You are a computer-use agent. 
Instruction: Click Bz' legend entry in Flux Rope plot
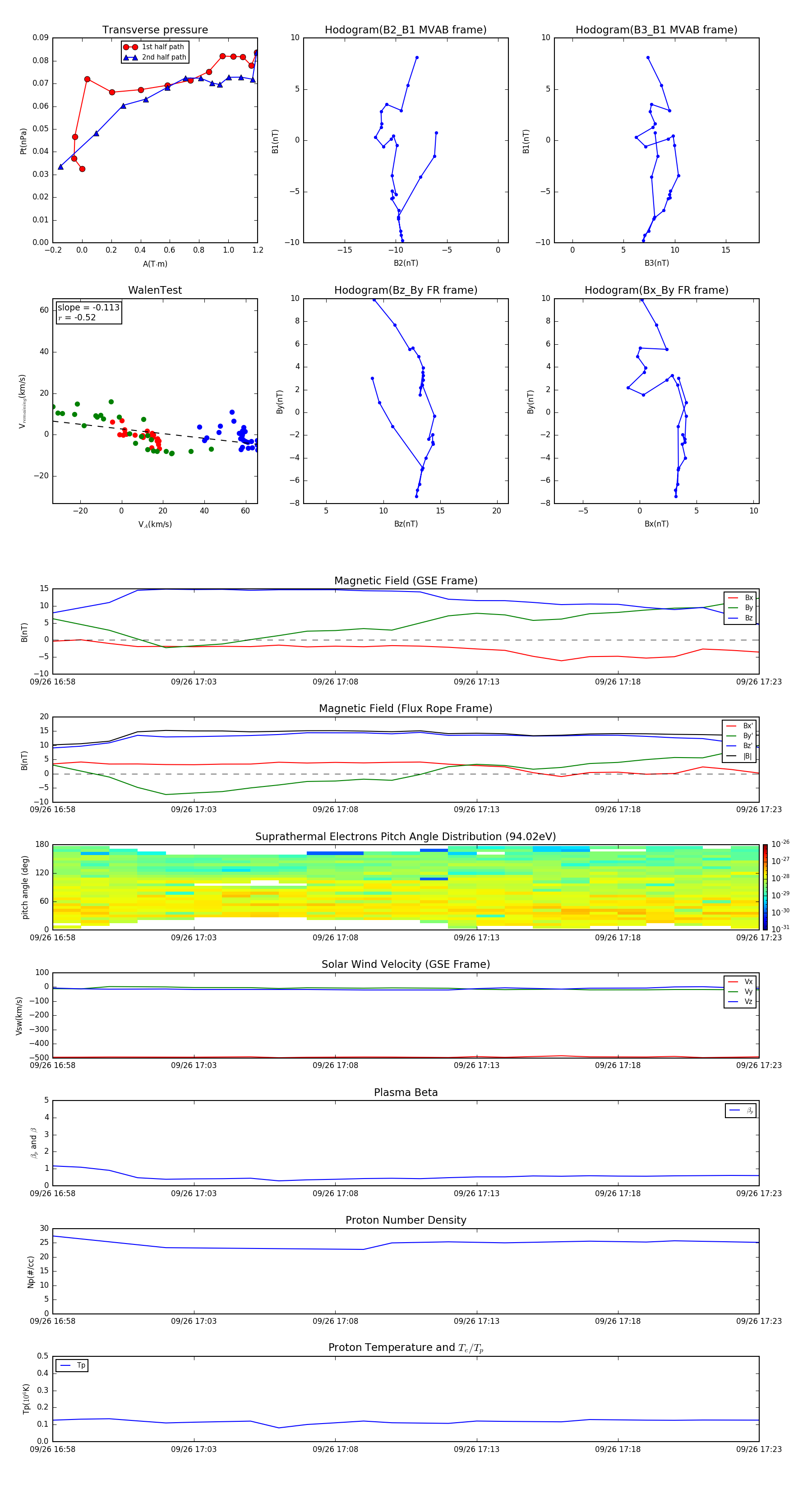tap(740, 746)
